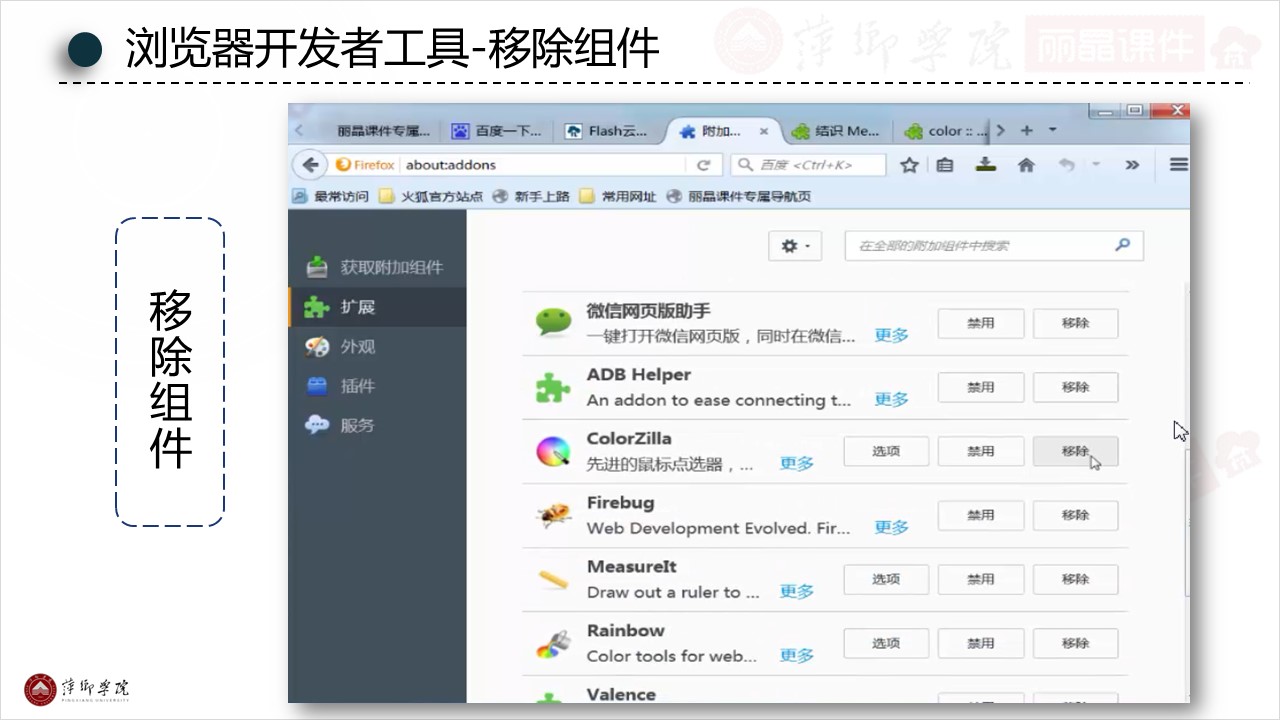This screenshot has height=720, width=1280.
Task: Click the Firefox identity icon in the address bar
Action: click(365, 165)
